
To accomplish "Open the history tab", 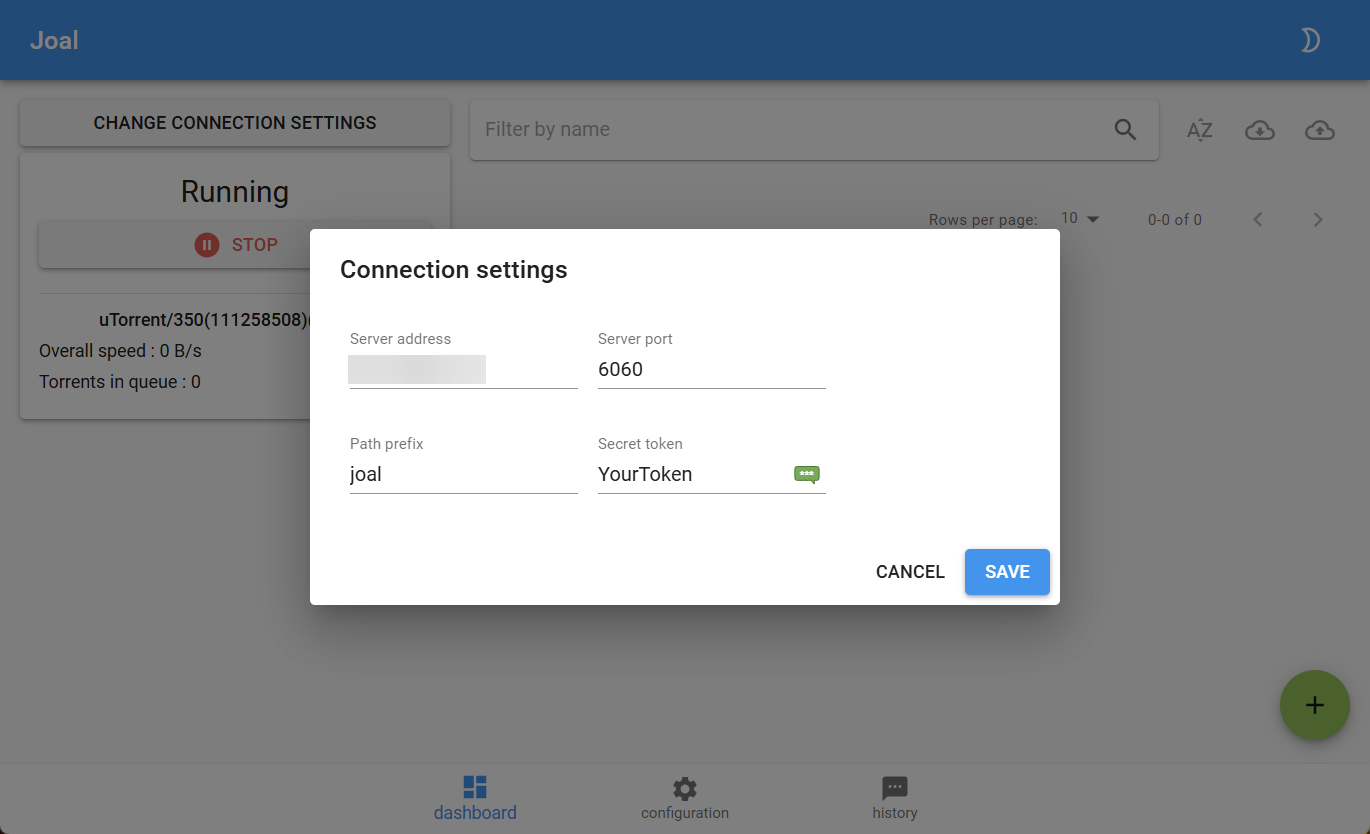I will coord(894,798).
